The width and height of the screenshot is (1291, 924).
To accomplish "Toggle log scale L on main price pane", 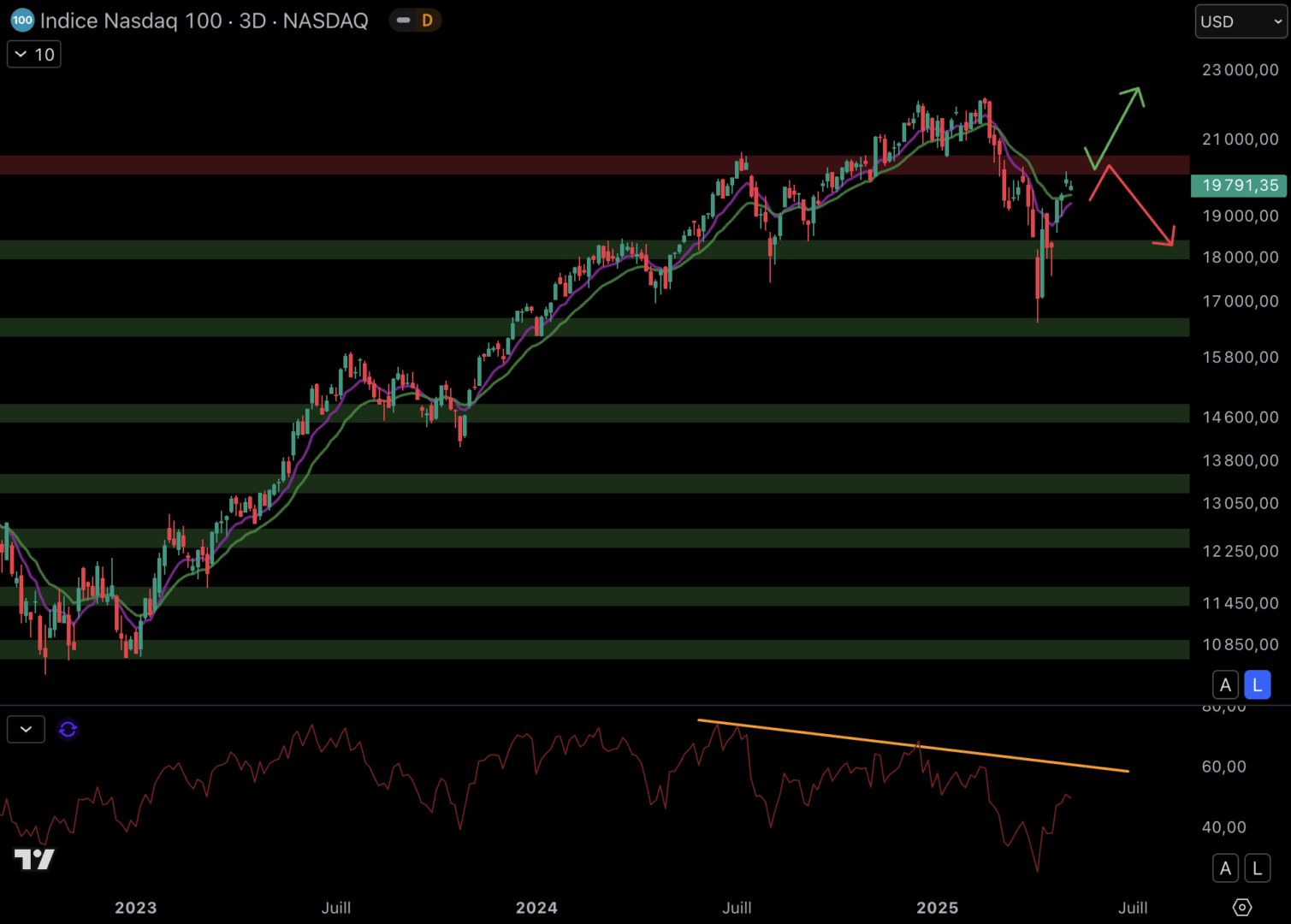I will 1257,684.
